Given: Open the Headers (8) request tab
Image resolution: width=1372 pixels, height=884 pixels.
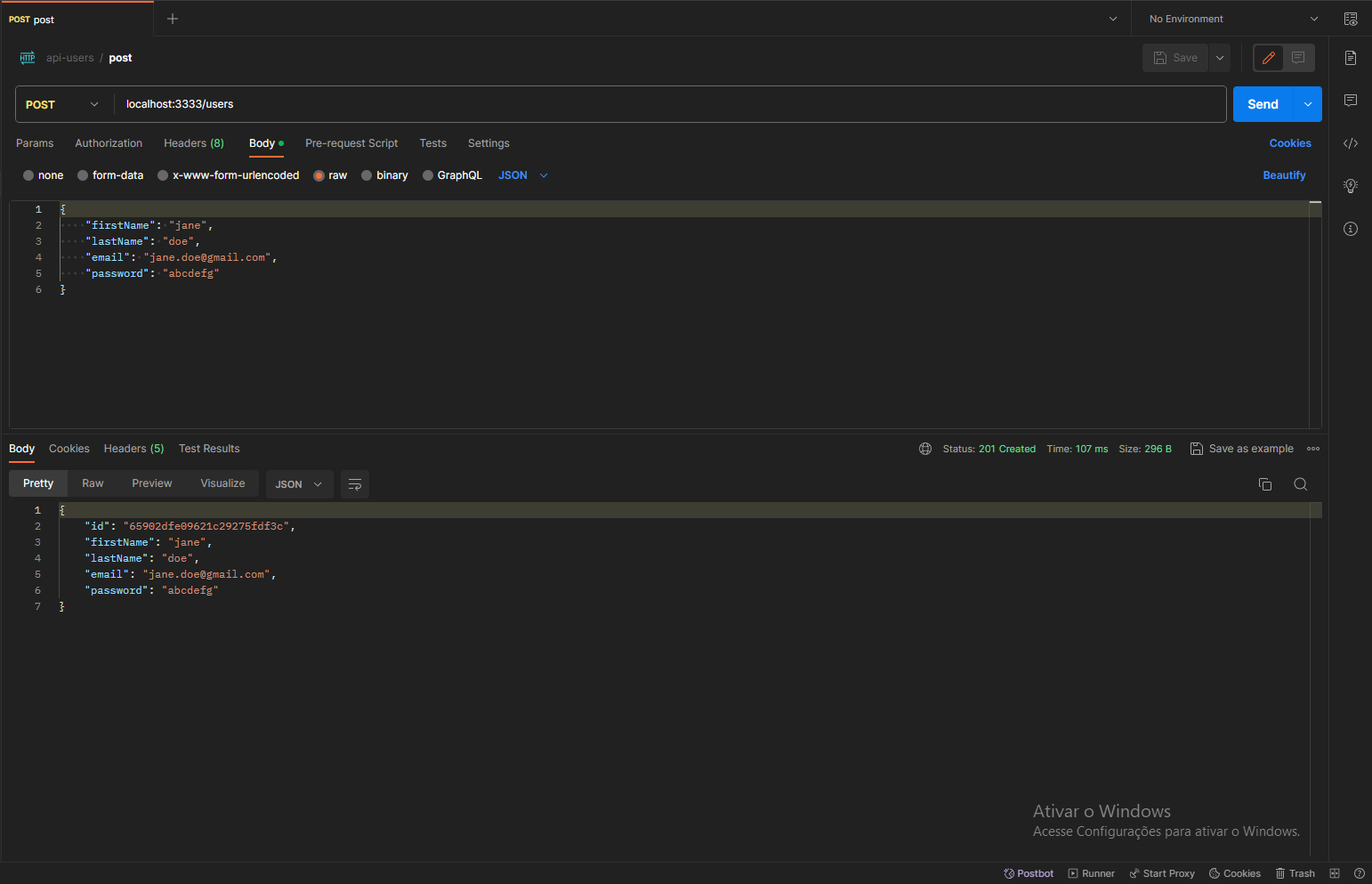Looking at the screenshot, I should tap(194, 143).
